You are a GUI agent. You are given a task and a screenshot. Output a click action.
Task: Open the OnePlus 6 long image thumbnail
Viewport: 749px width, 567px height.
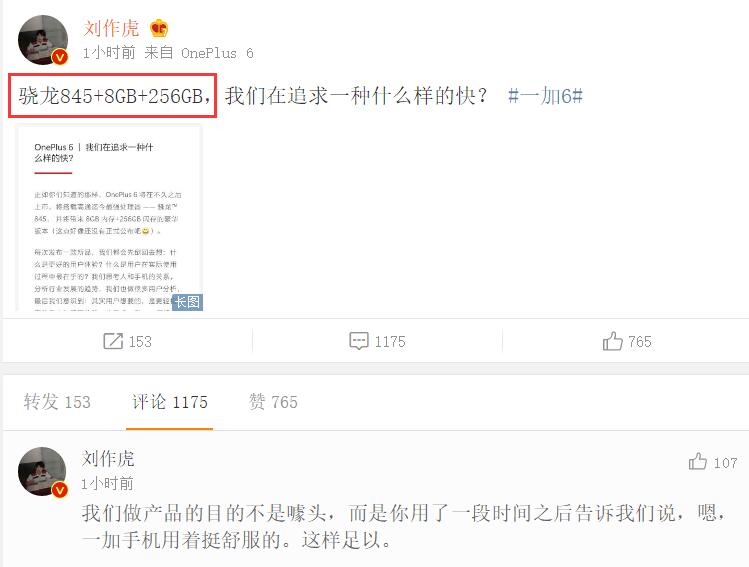click(109, 217)
